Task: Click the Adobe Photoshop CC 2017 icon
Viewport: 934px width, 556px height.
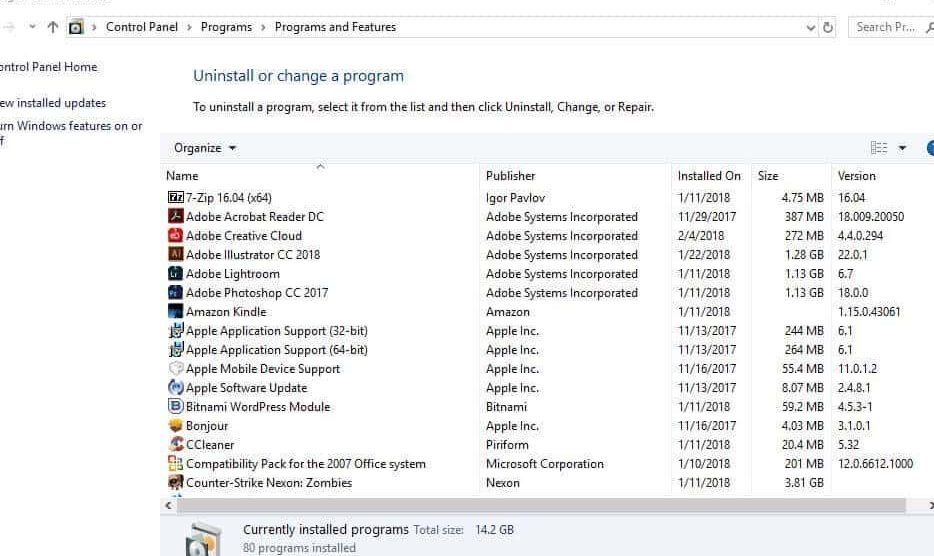Action: click(176, 293)
